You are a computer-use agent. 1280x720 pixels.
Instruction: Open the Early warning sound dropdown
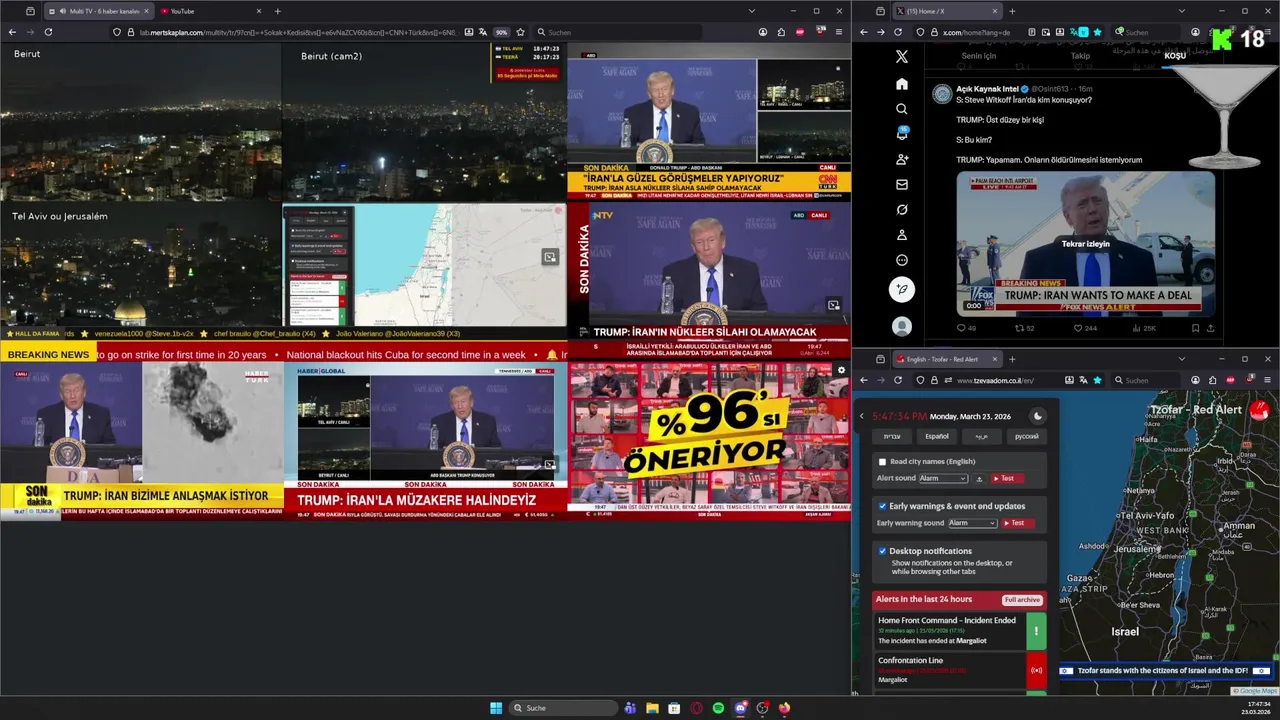(973, 523)
